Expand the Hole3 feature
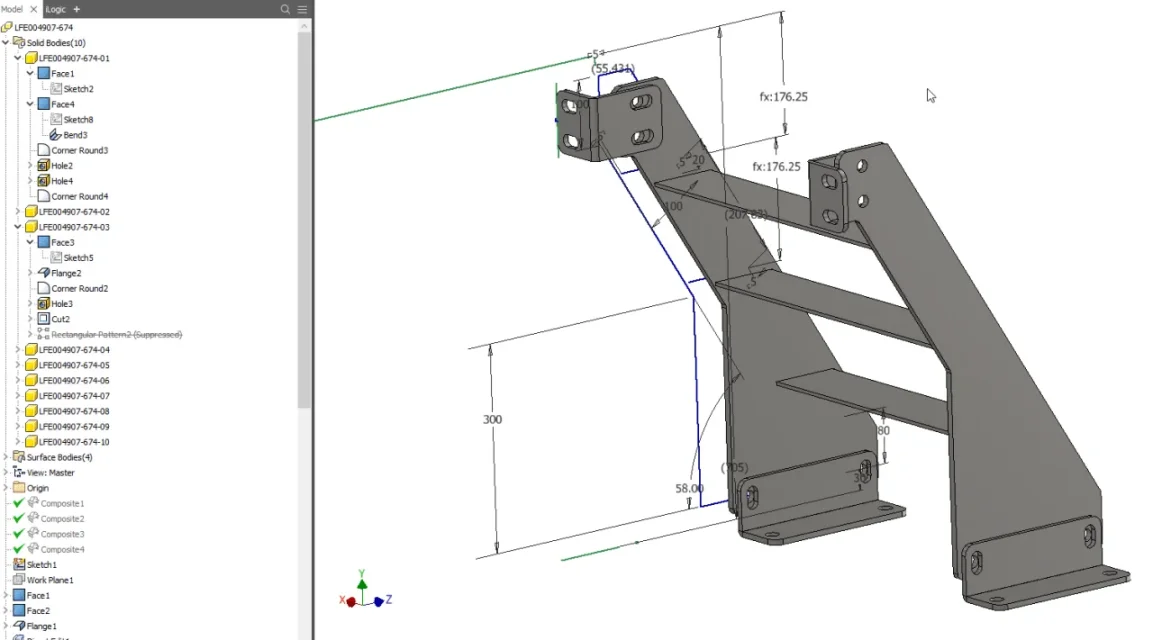The height and width of the screenshot is (640, 1171). [x=30, y=304]
